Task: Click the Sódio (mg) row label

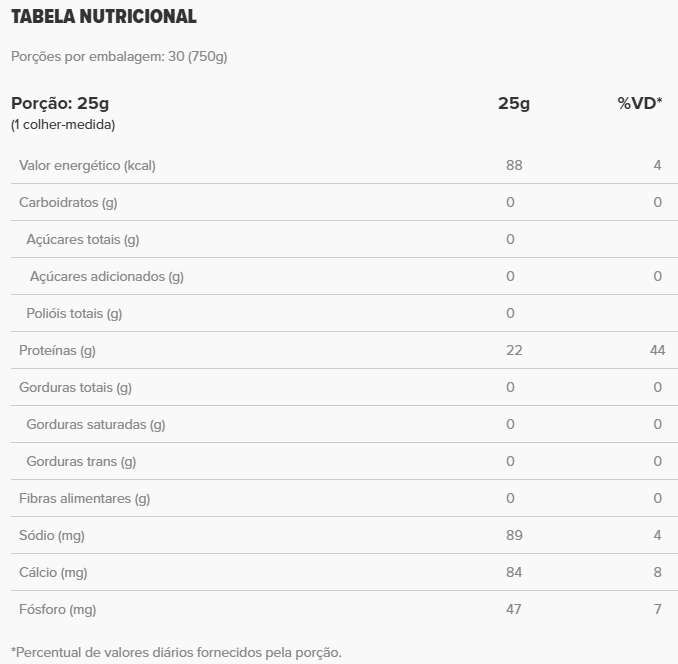Action: click(52, 536)
